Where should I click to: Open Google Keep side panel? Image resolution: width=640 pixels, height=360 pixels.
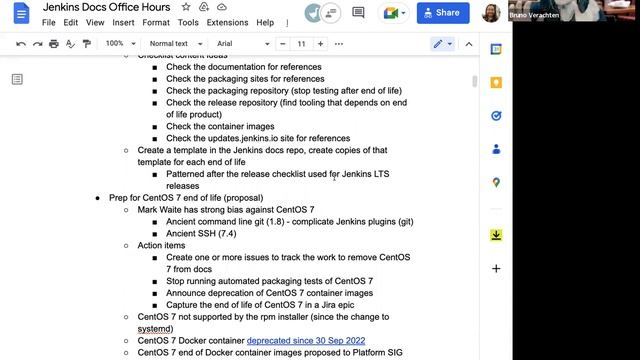pos(496,82)
